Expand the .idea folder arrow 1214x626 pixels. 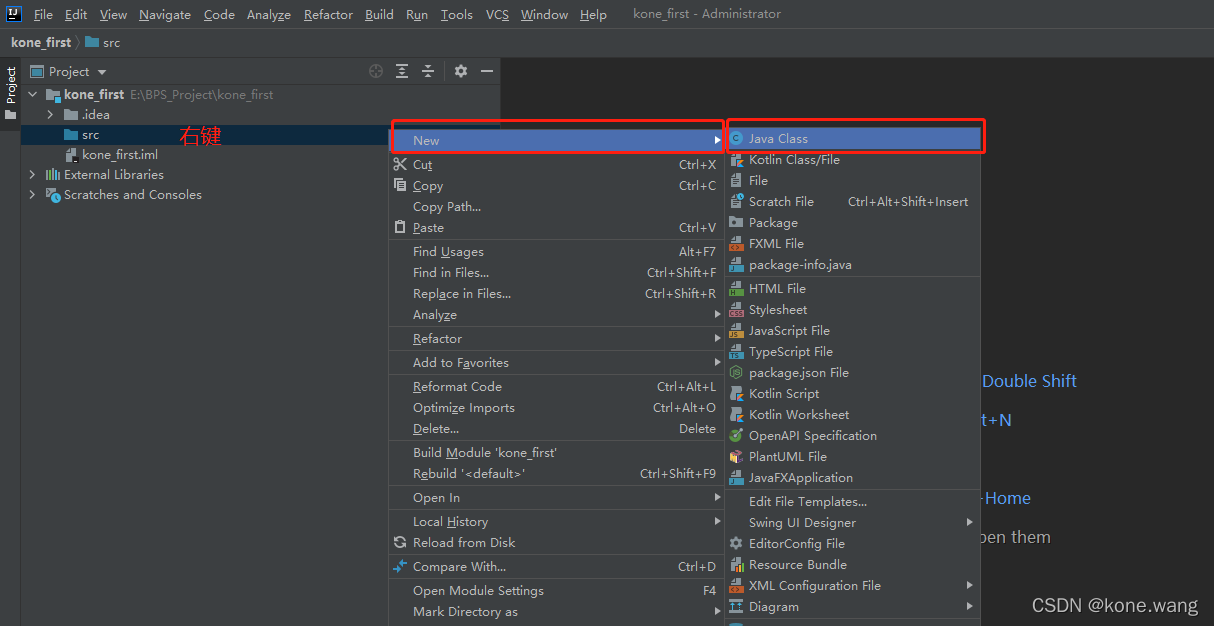click(x=50, y=115)
